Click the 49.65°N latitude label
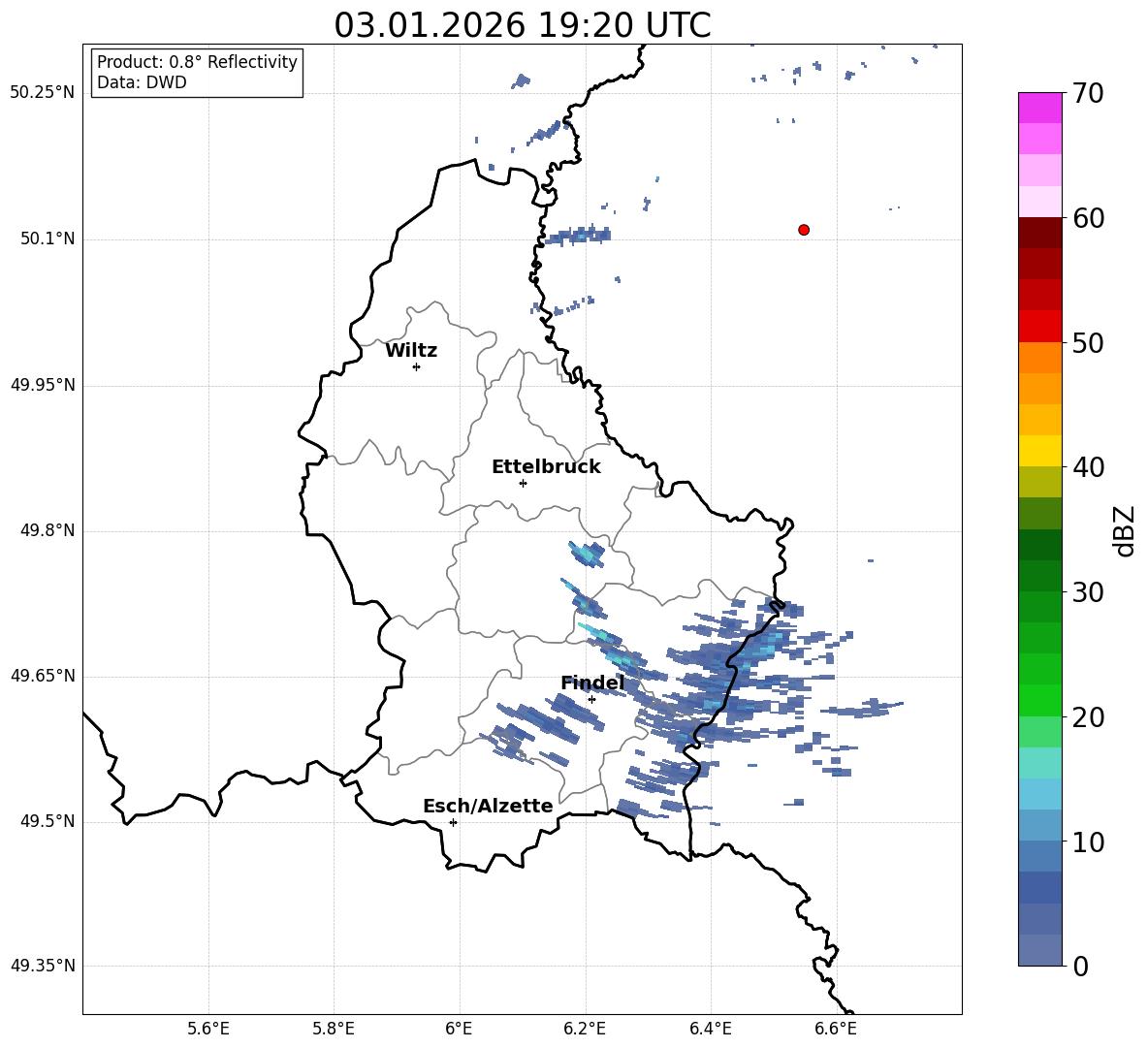The height and width of the screenshot is (1048, 1148). point(43,676)
